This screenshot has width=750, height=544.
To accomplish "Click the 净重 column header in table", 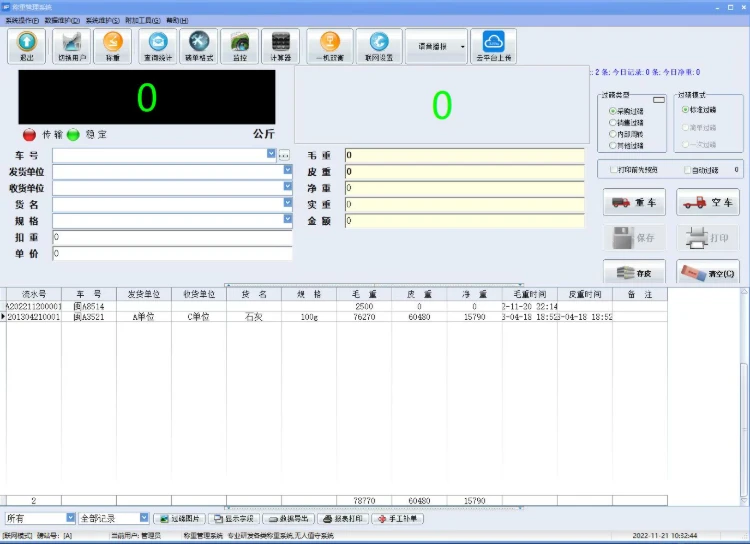I will 474,294.
